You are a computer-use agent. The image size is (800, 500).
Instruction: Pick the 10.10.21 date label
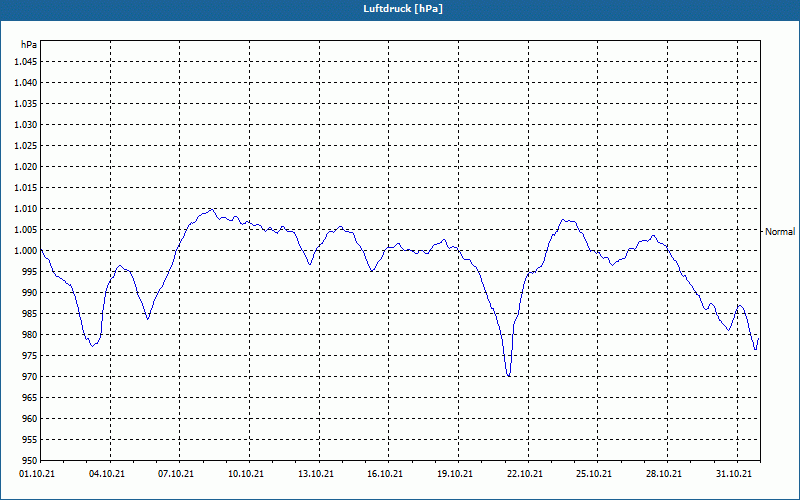[246, 474]
